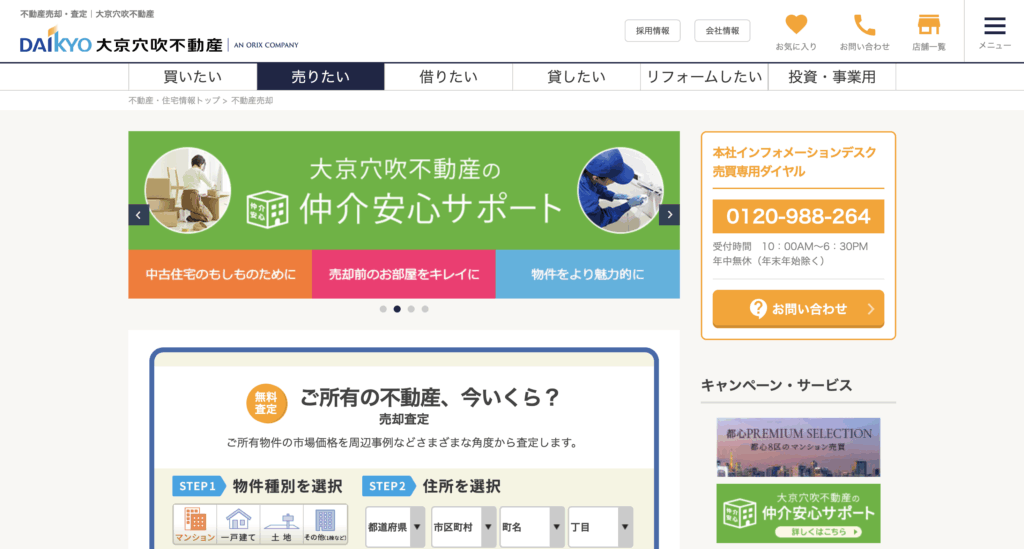The image size is (1024, 549).
Task: Switch to 投資・事業用 tab
Action: pos(832,77)
